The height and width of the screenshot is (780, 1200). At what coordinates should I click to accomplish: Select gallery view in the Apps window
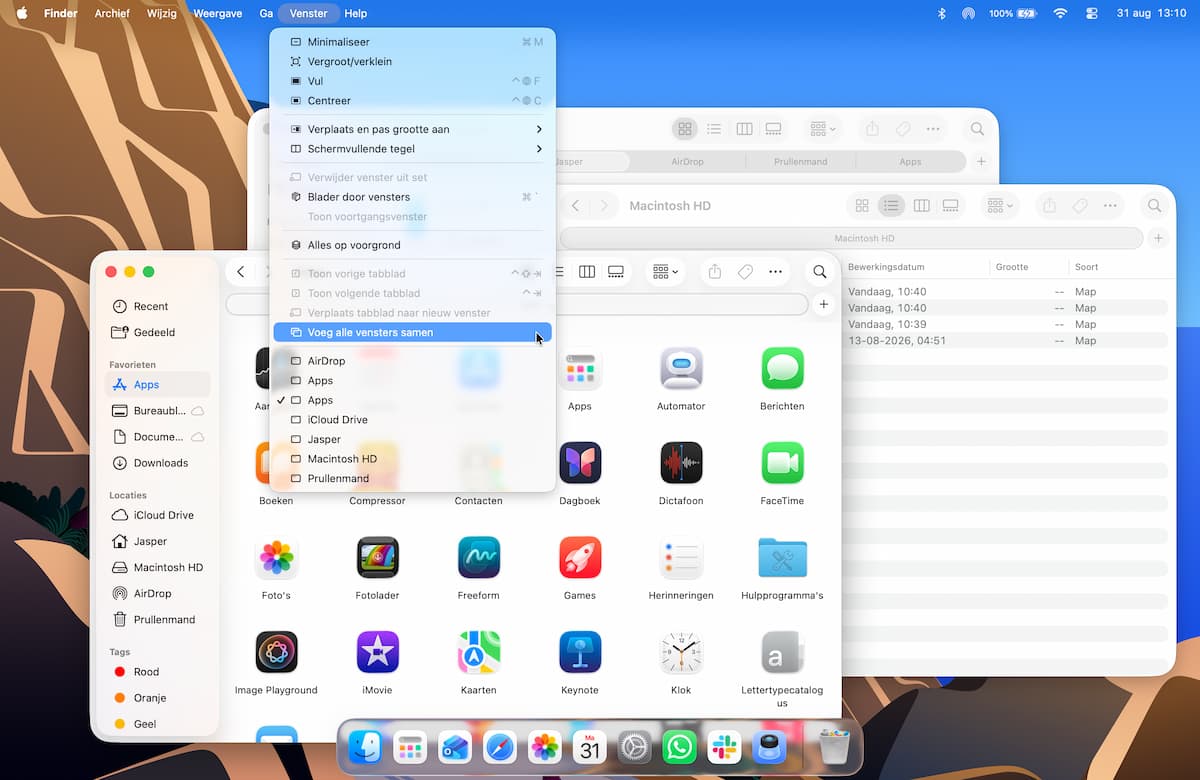(617, 272)
